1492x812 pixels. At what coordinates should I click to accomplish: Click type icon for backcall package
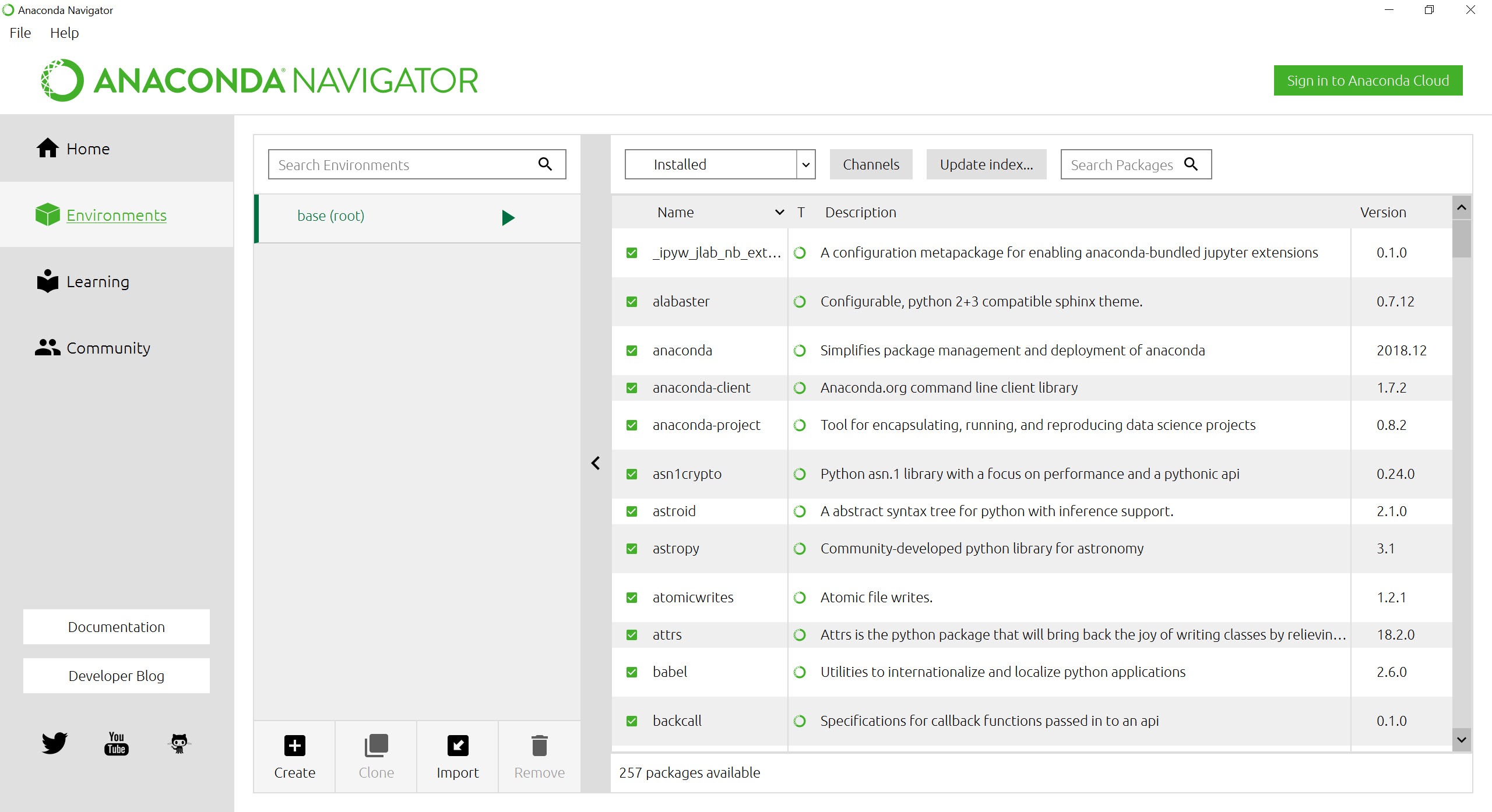pyautogui.click(x=800, y=721)
